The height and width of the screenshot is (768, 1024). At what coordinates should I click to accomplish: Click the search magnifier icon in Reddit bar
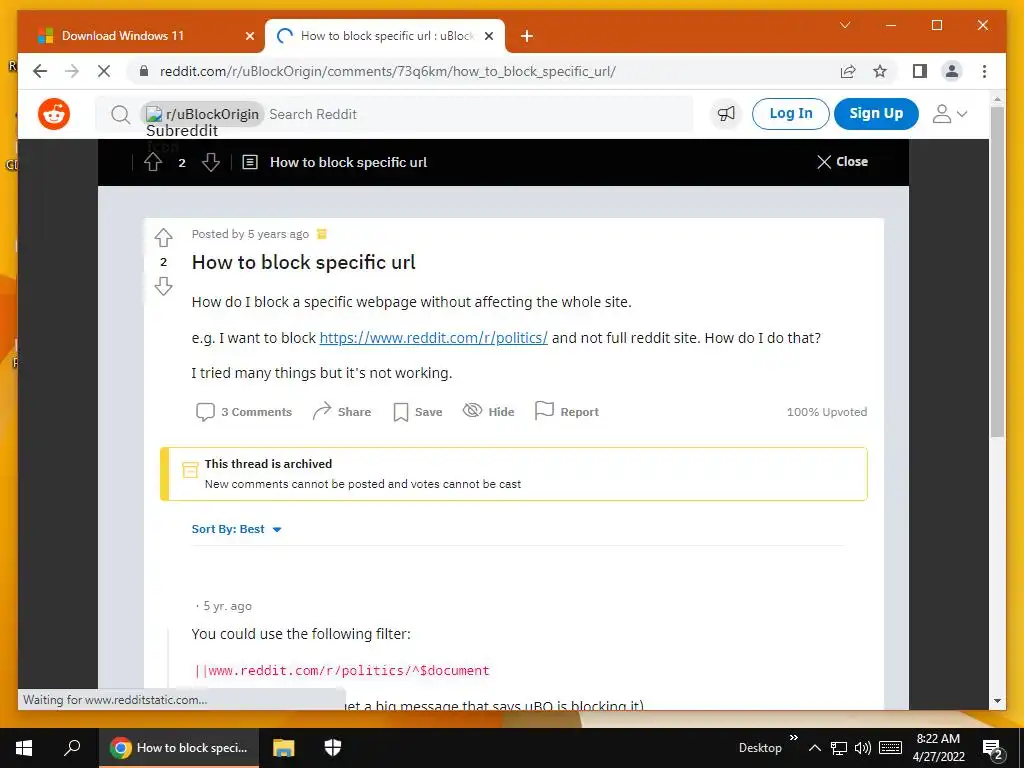(120, 114)
